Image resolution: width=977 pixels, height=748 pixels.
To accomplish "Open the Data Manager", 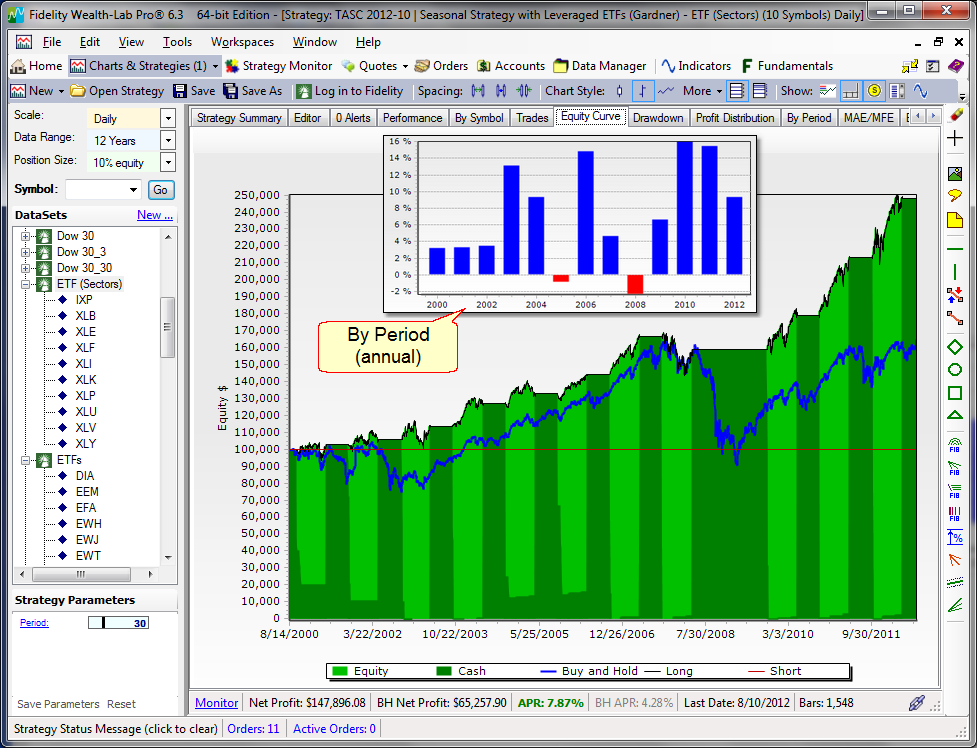I will coord(600,66).
